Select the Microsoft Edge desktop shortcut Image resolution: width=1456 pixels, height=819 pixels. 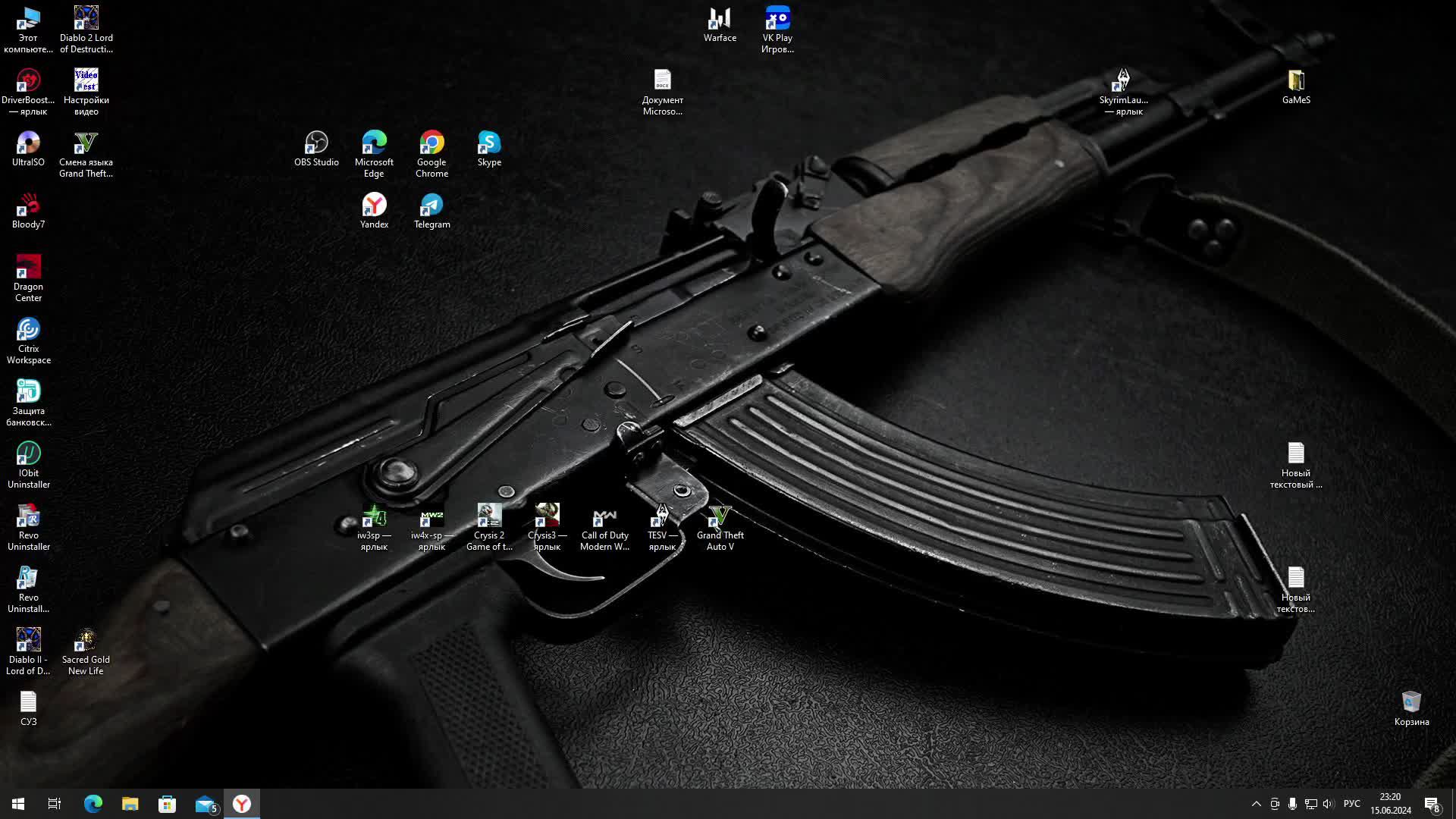click(x=374, y=155)
